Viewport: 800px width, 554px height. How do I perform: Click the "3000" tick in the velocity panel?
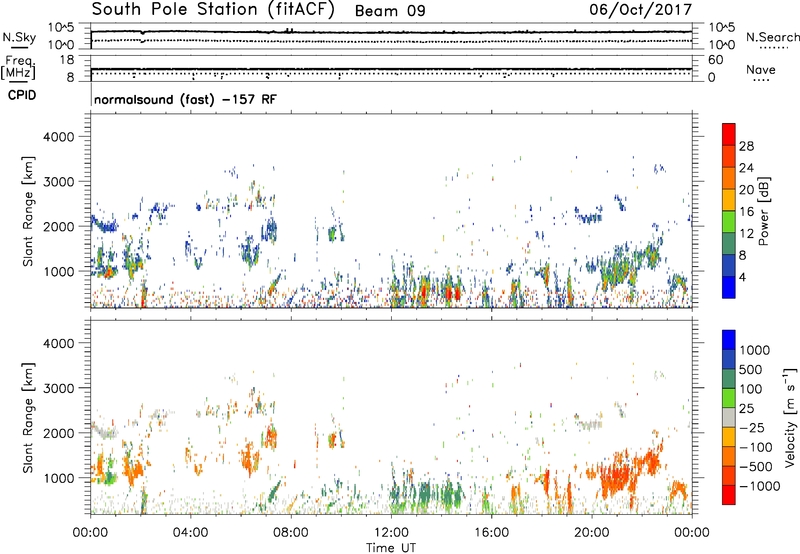pyautogui.click(x=59, y=388)
